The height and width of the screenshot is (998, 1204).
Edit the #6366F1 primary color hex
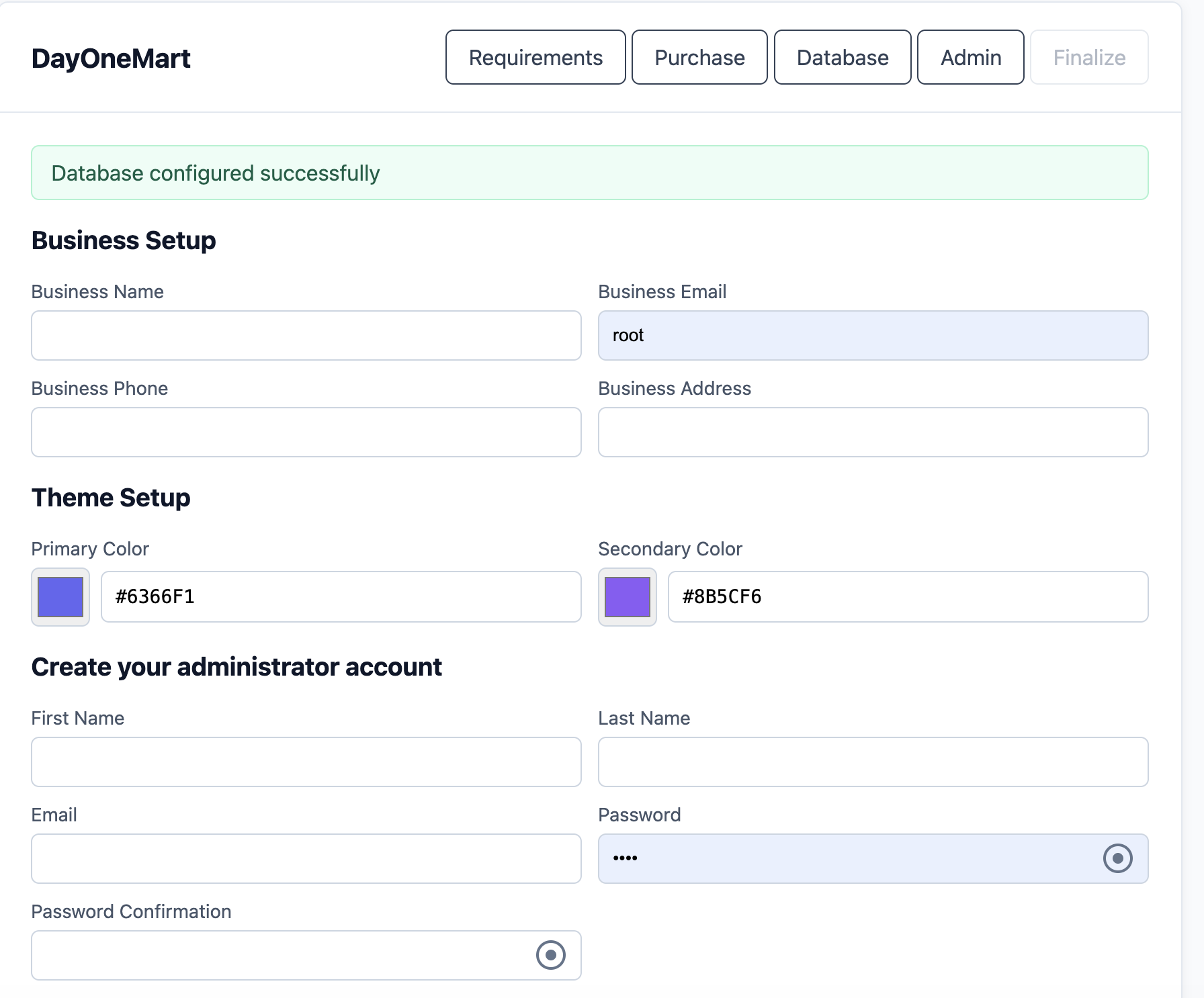click(341, 596)
